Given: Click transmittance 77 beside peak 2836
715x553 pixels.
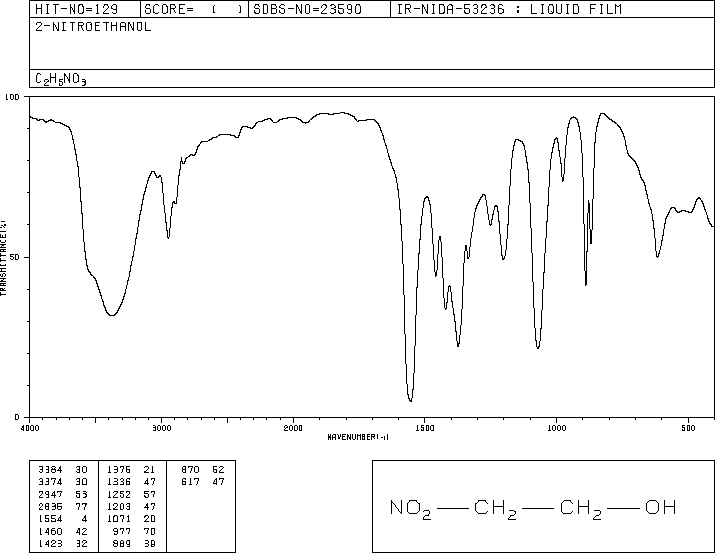Looking at the screenshot, I should pyautogui.click(x=82, y=506).
